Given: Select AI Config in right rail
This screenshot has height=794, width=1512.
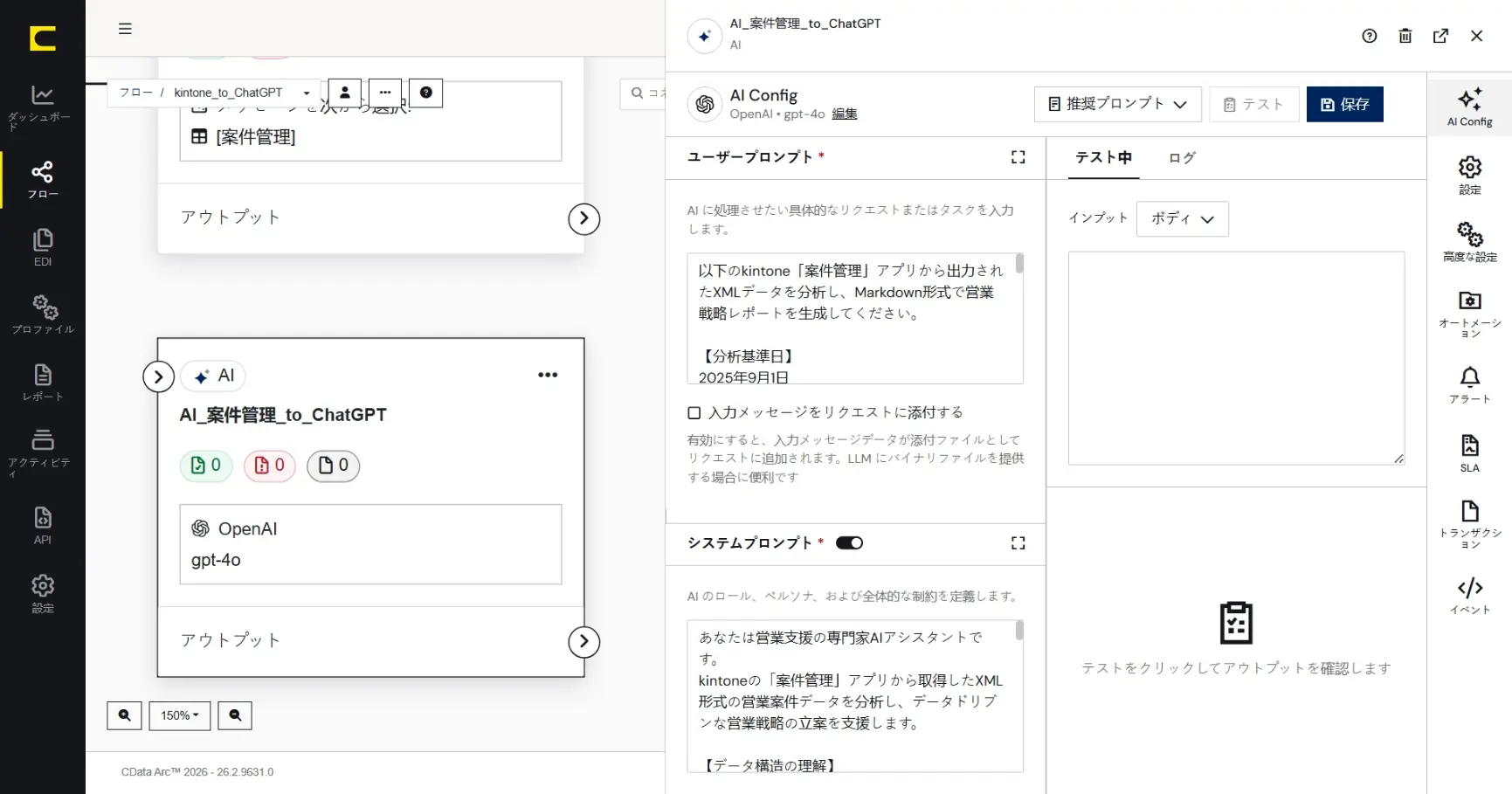Looking at the screenshot, I should (x=1470, y=107).
